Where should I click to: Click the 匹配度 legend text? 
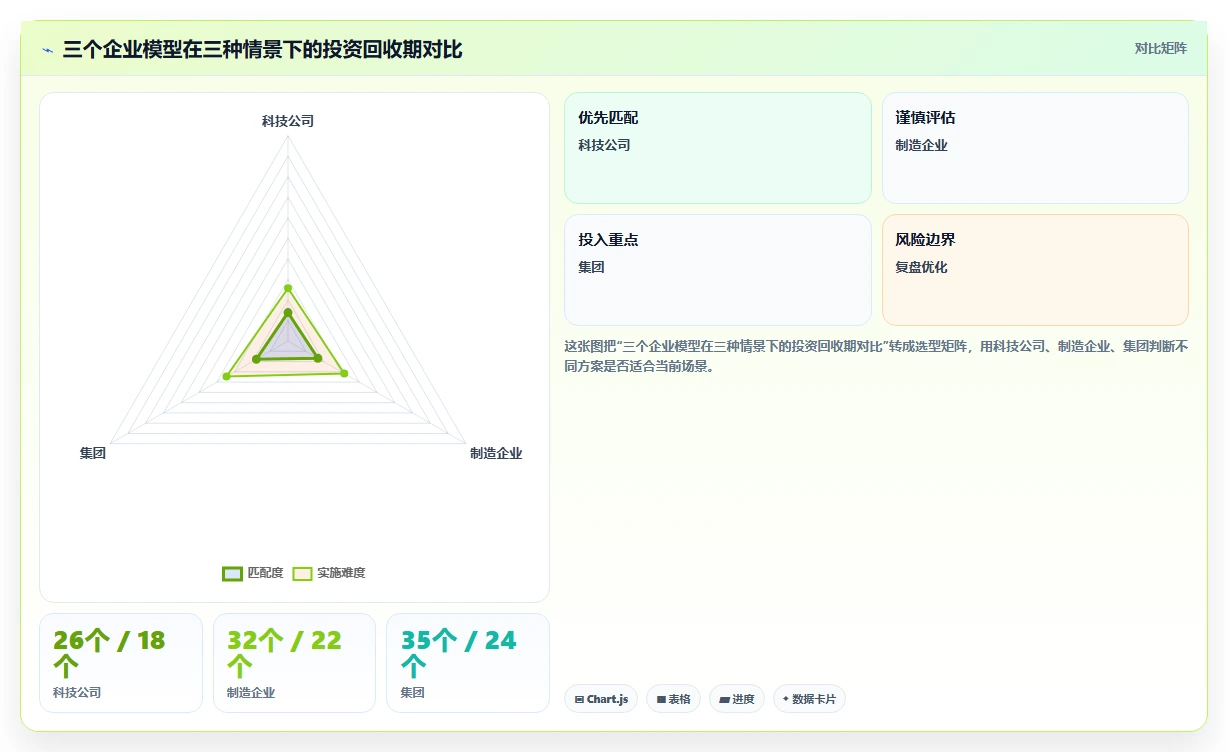265,573
